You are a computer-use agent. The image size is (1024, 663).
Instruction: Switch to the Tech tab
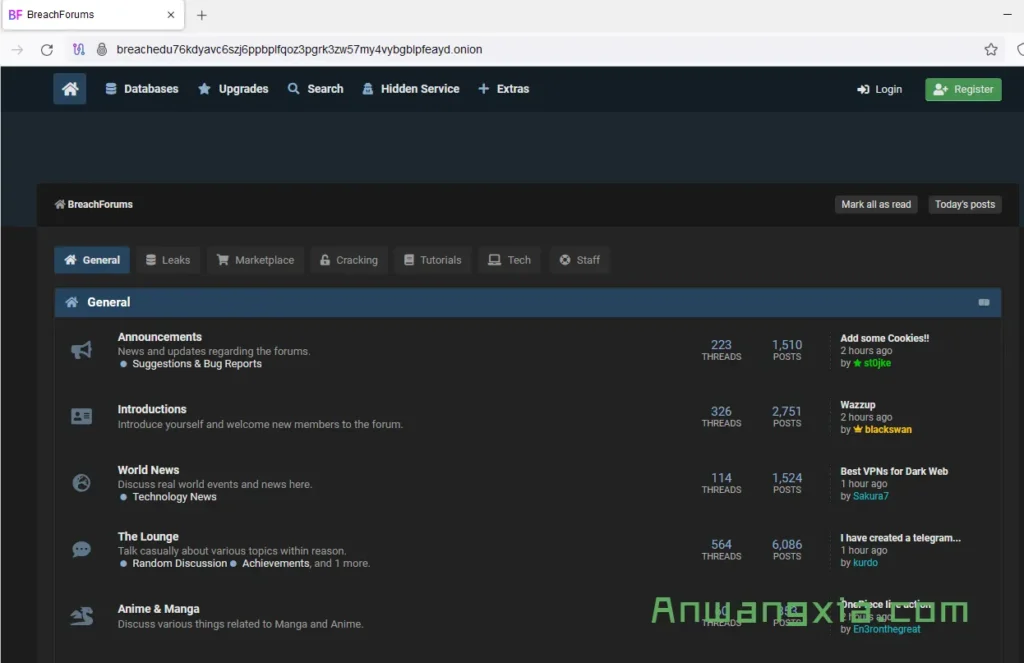point(509,260)
